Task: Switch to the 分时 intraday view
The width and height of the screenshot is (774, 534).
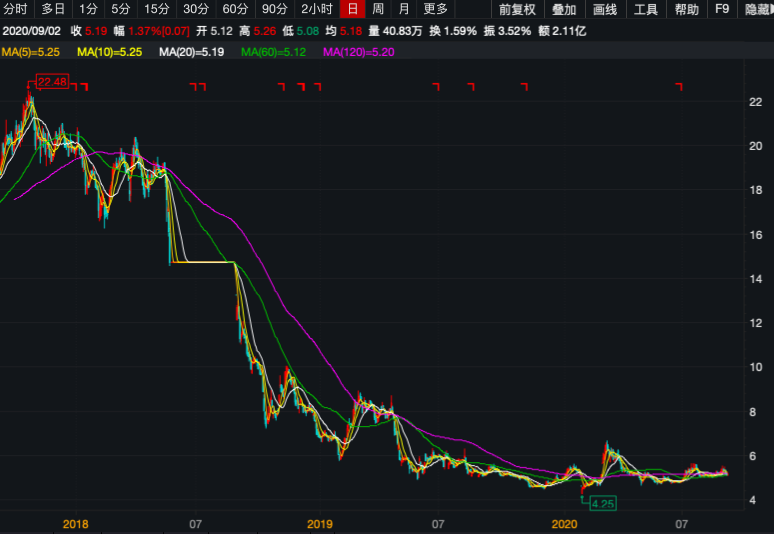Action: coord(14,9)
